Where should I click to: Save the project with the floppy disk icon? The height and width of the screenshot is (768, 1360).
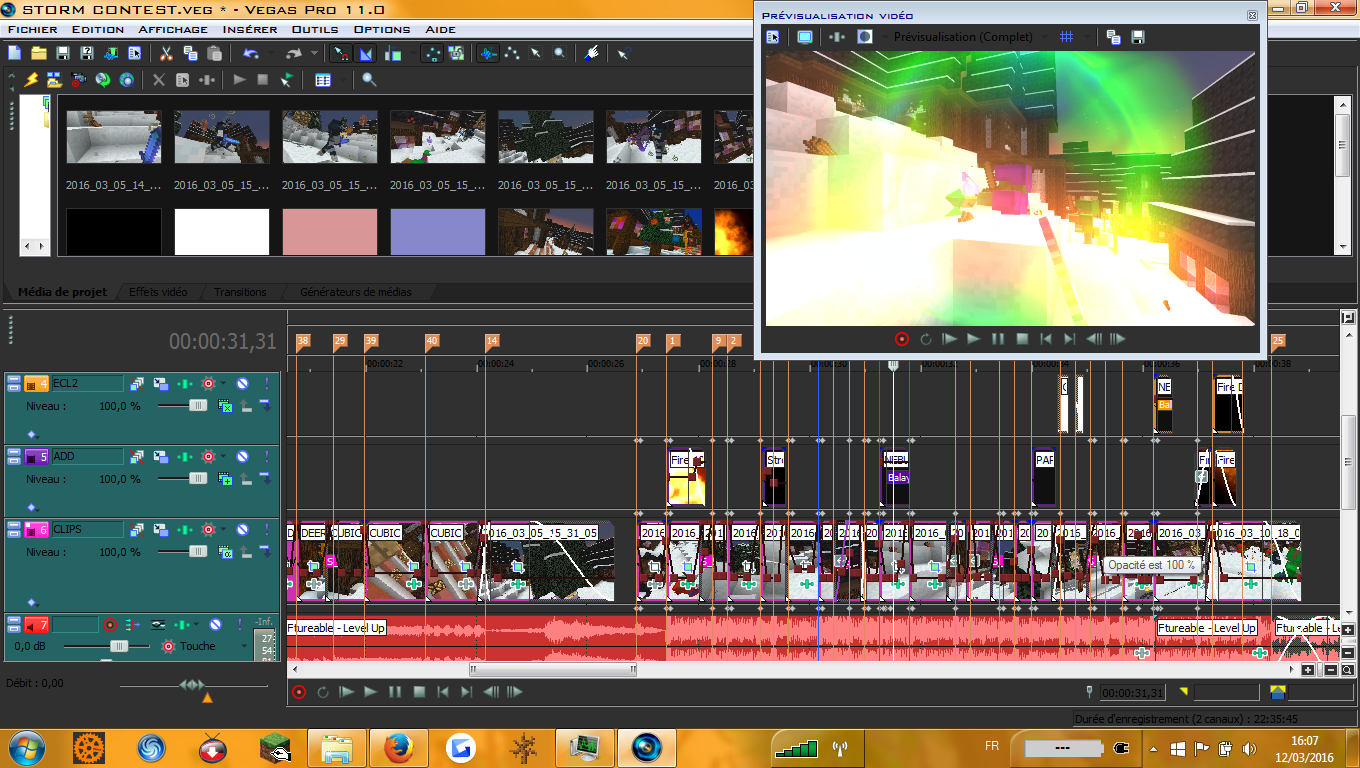coord(63,53)
